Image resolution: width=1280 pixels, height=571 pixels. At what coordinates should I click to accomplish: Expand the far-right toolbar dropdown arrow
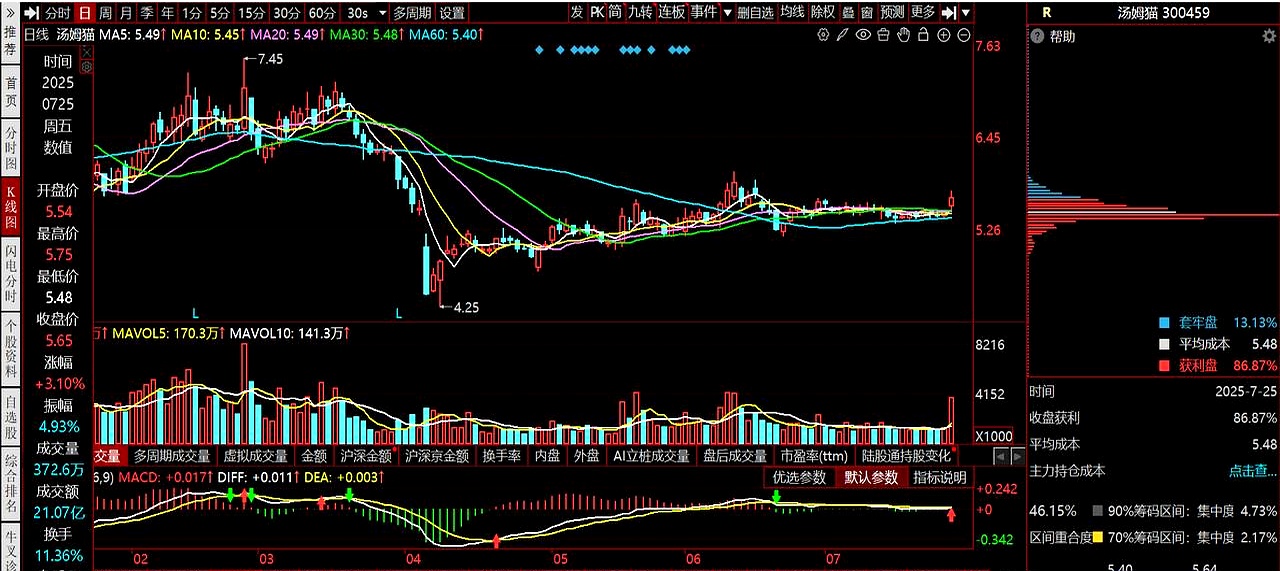965,13
